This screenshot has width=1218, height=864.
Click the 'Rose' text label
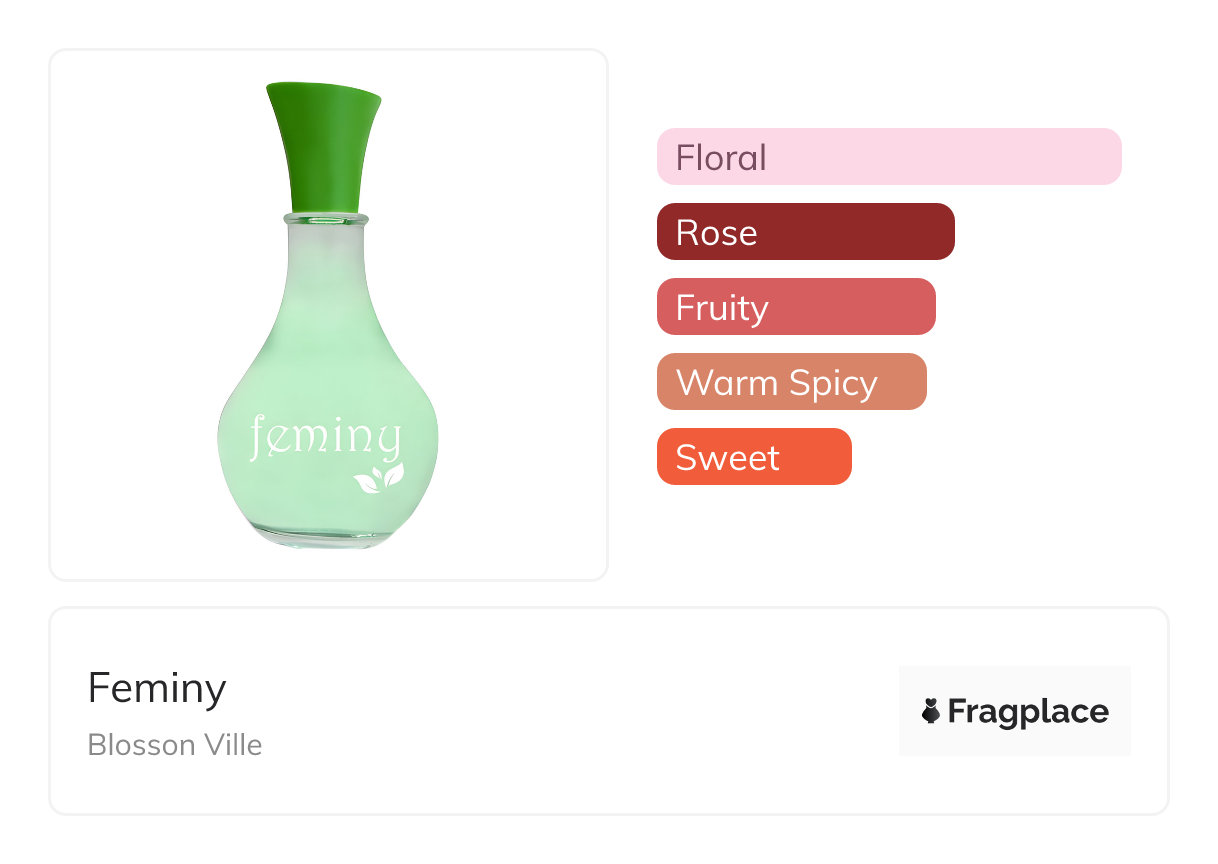click(x=716, y=233)
